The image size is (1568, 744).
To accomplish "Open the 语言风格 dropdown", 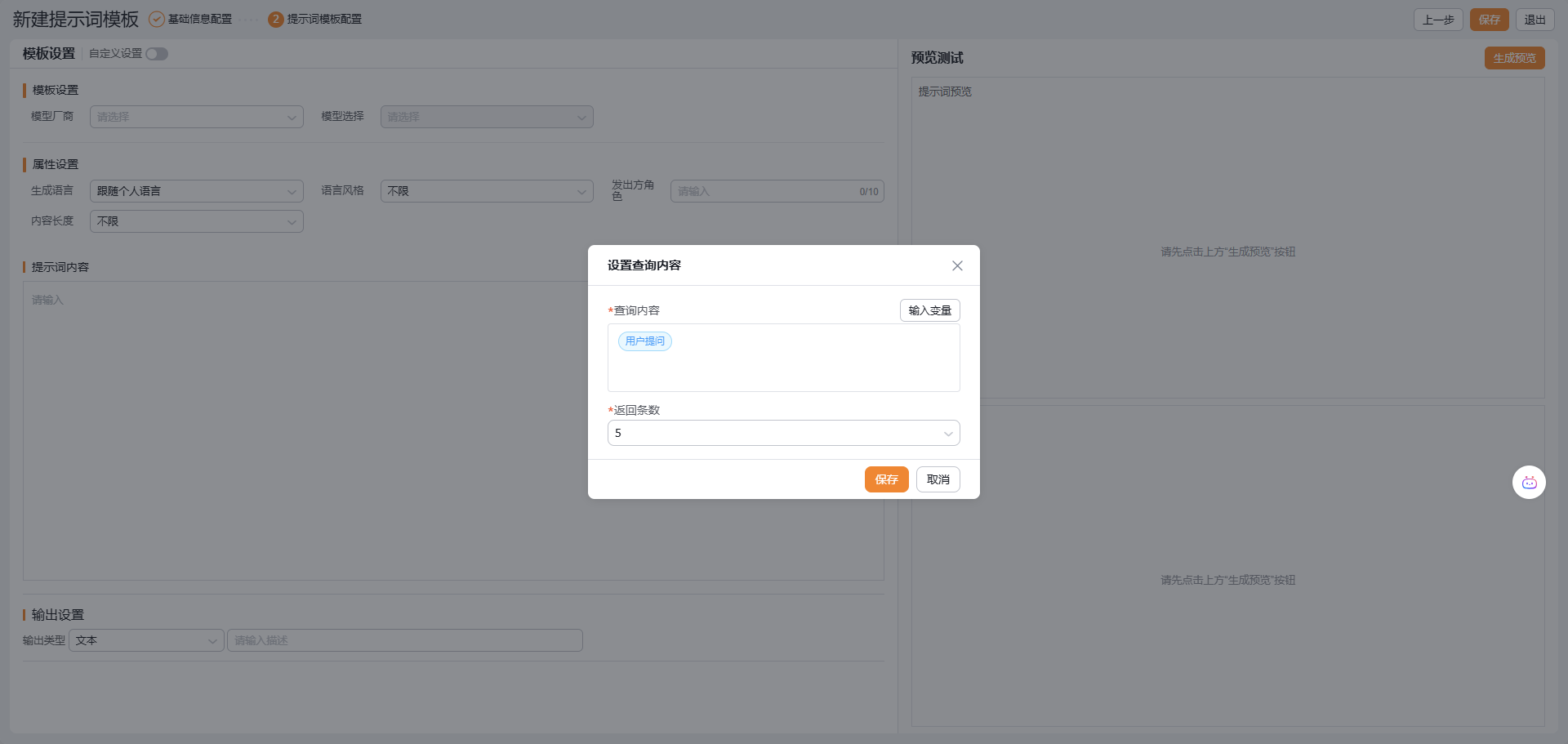I will tap(487, 191).
